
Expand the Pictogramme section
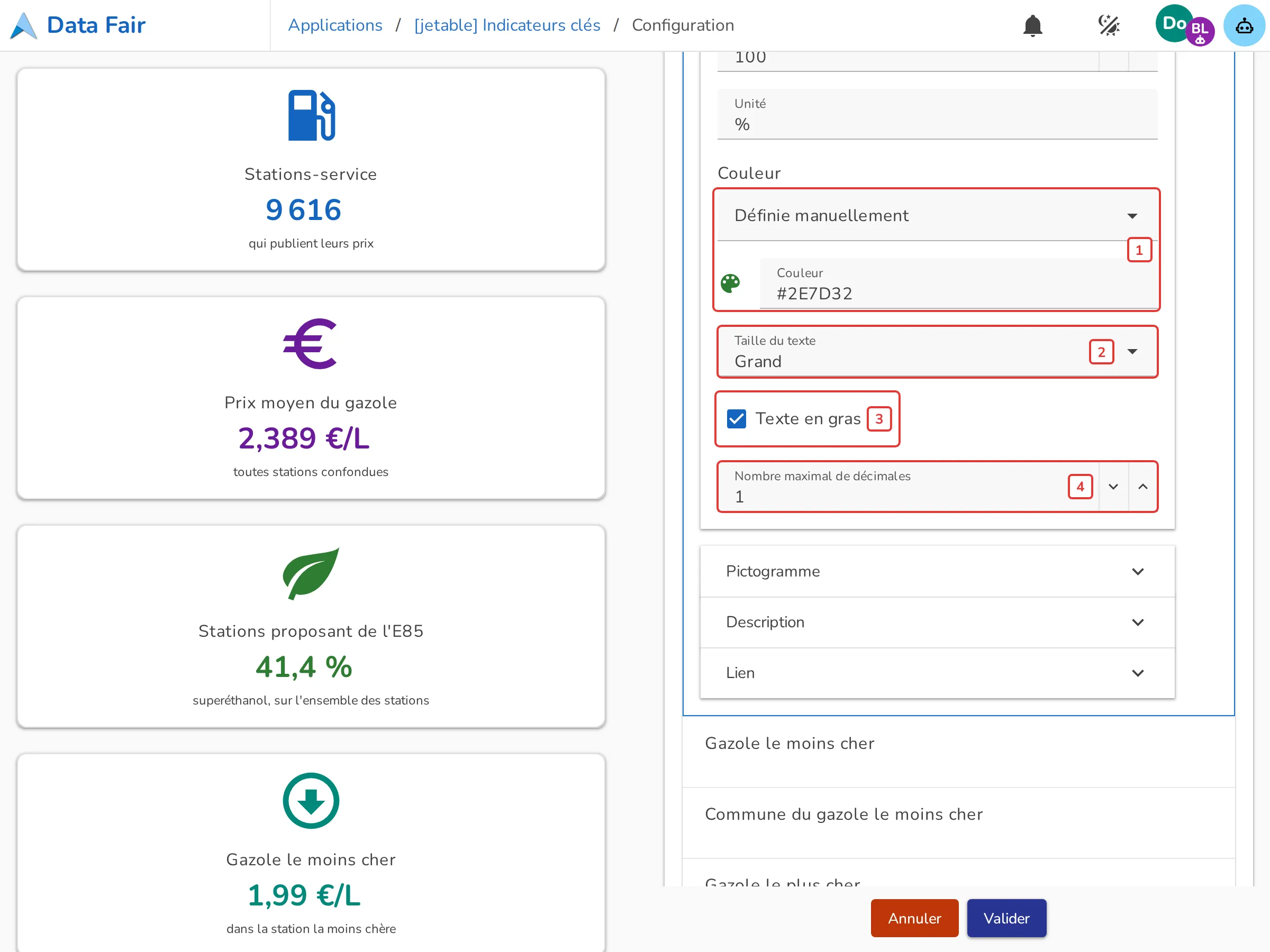coord(937,572)
